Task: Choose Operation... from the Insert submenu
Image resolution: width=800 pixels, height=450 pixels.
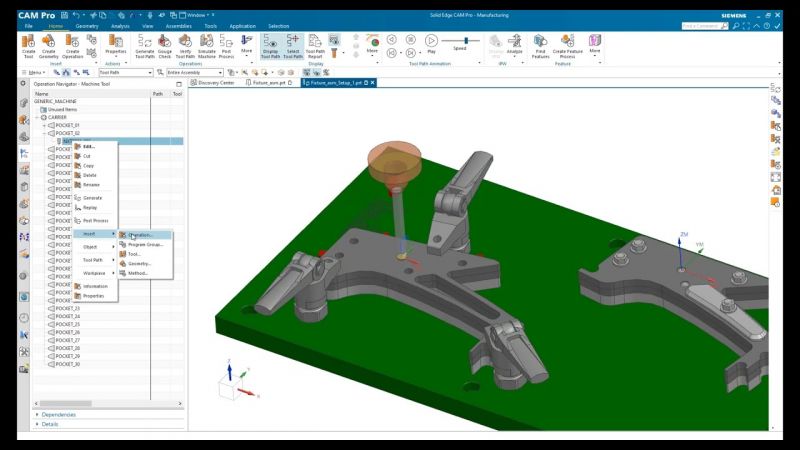Action: [x=141, y=235]
